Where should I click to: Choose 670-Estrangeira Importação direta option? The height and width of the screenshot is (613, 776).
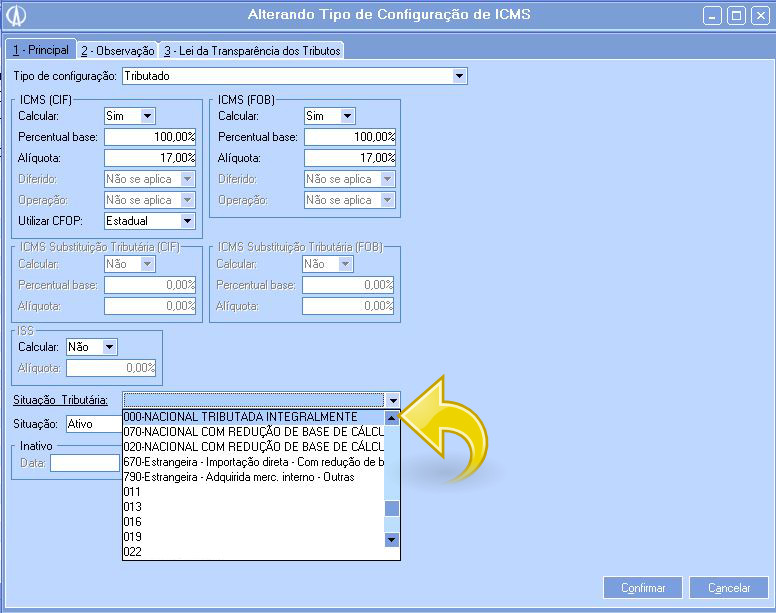253,462
